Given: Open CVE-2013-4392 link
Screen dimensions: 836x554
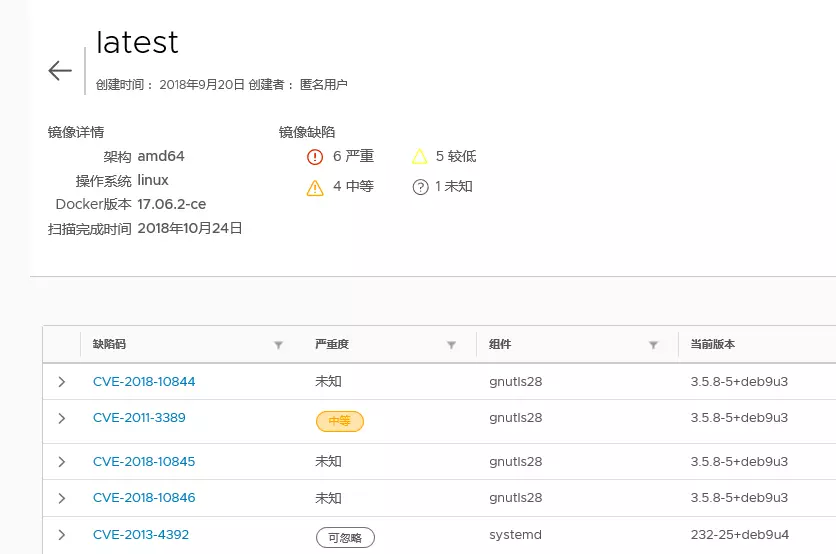Looking at the screenshot, I should (141, 535).
